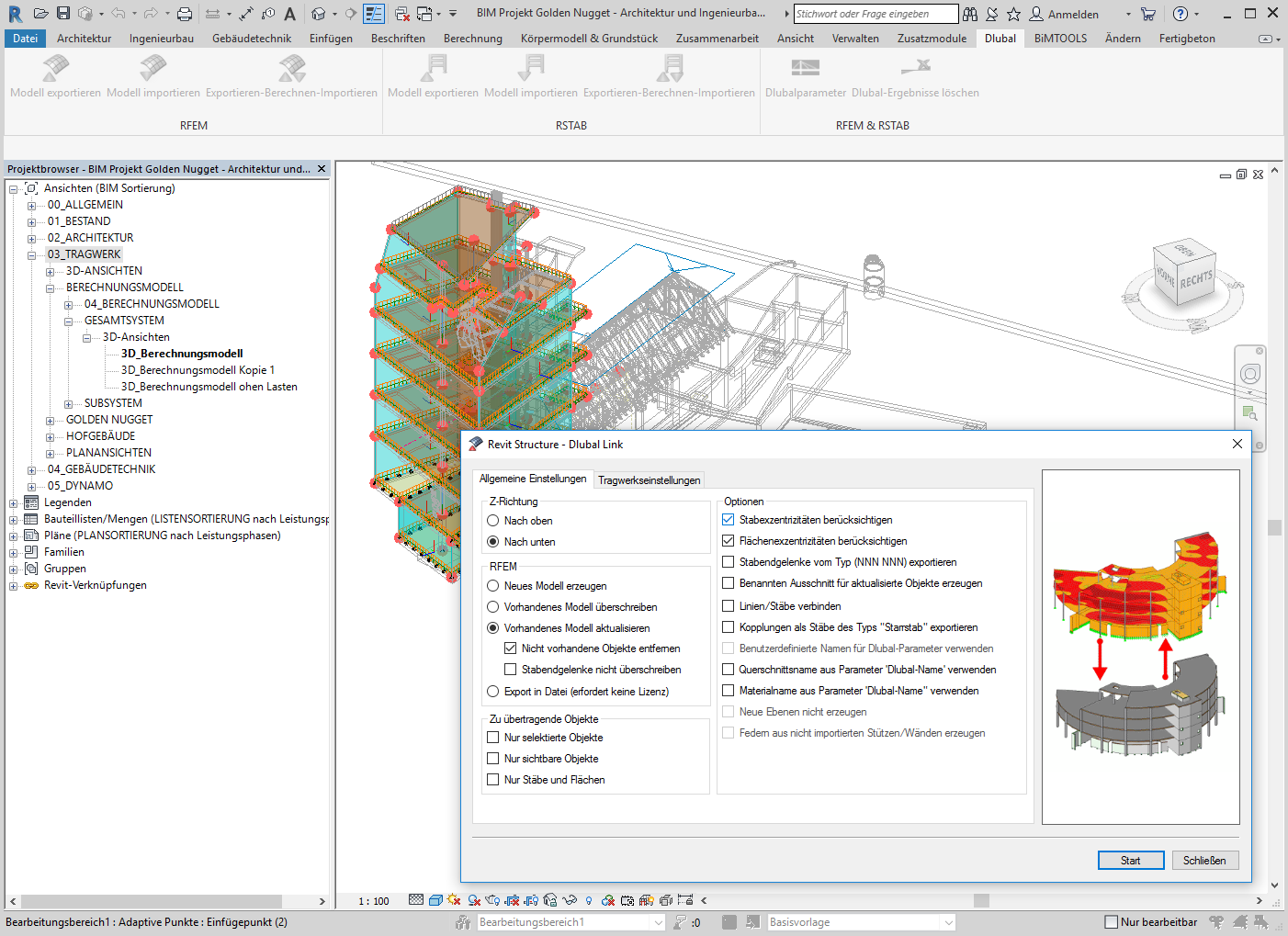
Task: Change the visual style via the cube icon
Action: coord(435,901)
